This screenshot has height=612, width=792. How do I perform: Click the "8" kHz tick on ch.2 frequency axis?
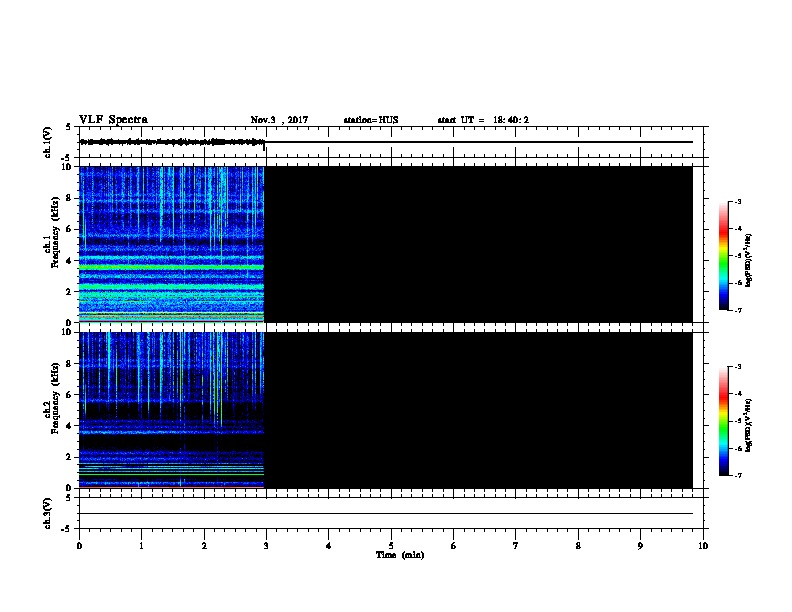70,364
